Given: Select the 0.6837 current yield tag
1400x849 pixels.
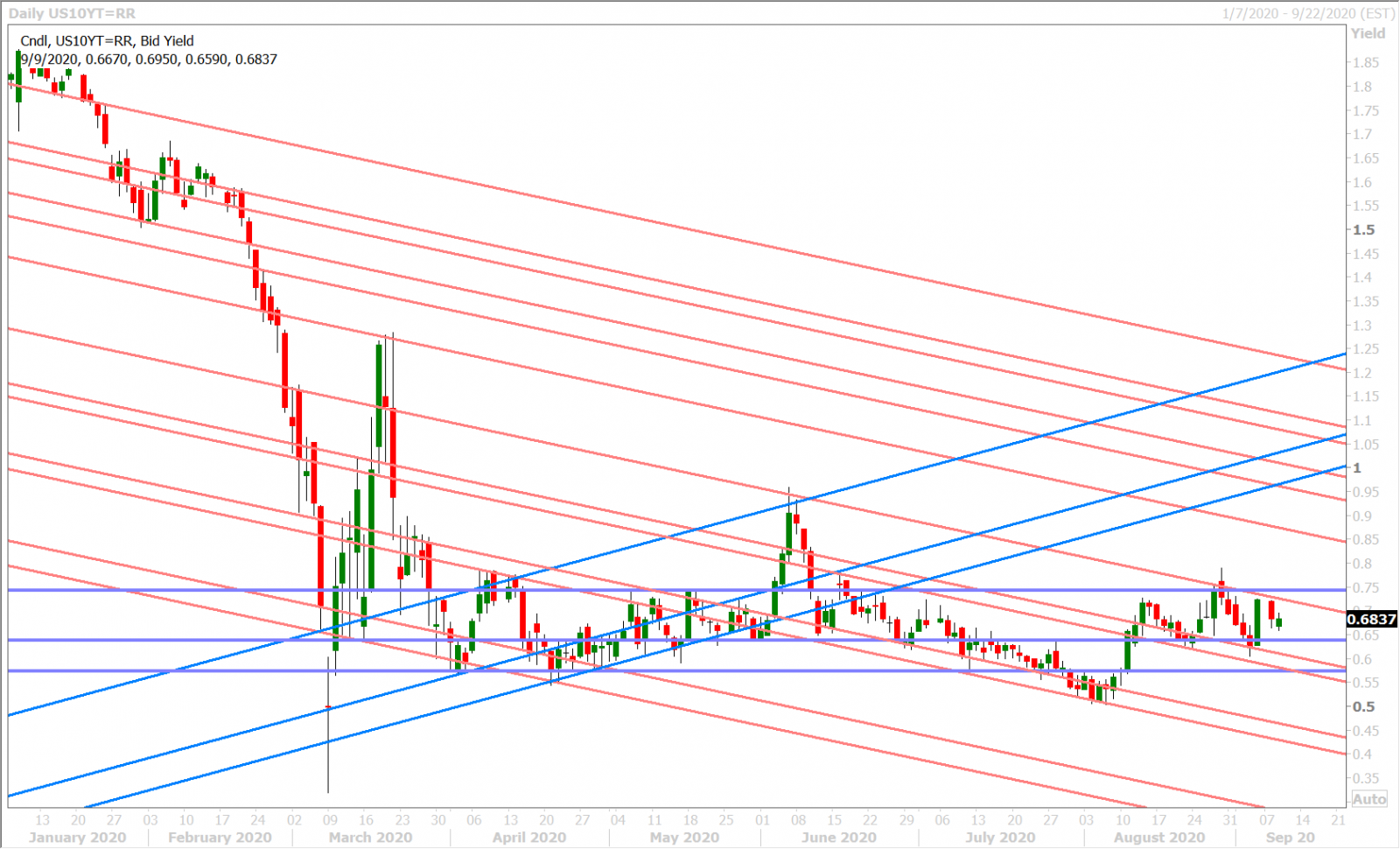Looking at the screenshot, I should click(x=1371, y=619).
